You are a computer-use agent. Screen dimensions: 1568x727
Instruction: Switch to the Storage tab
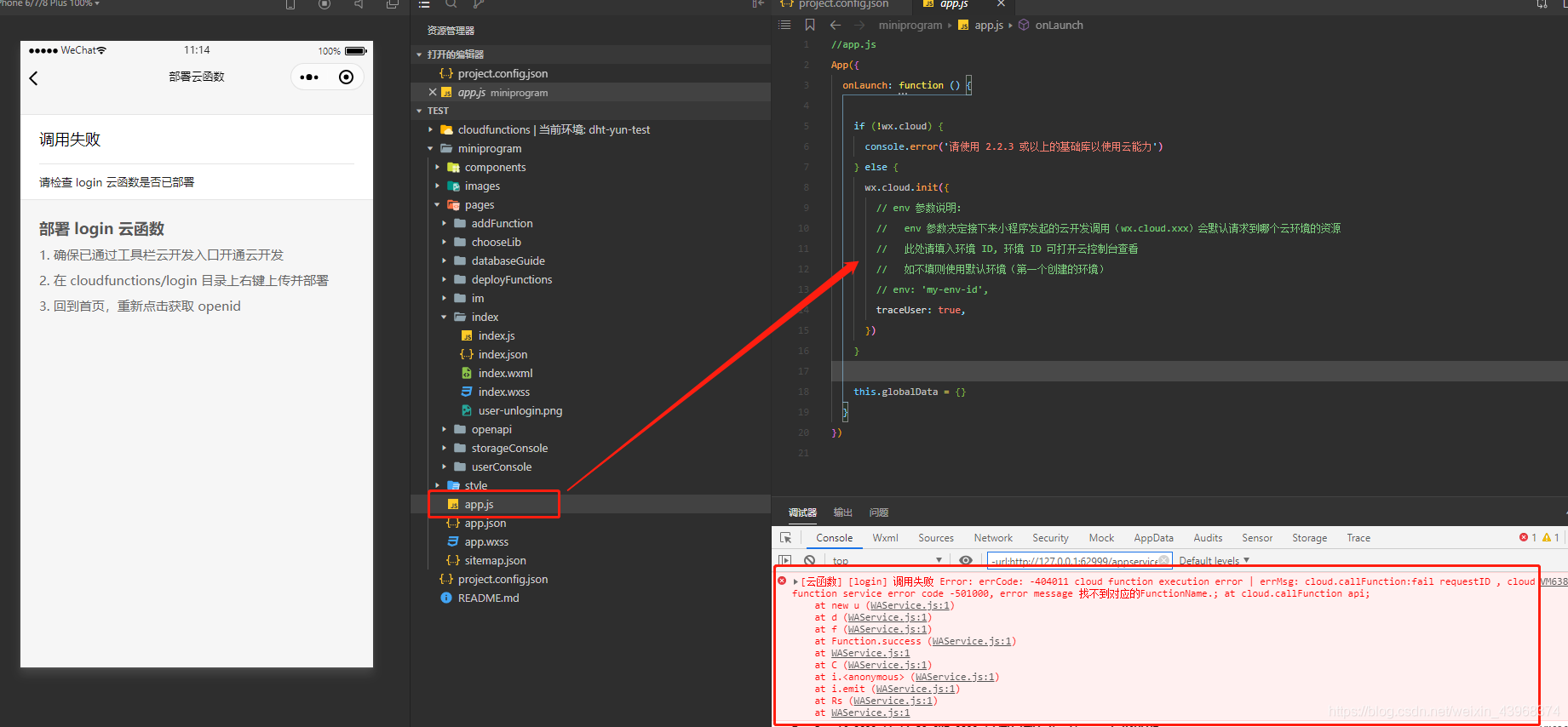pos(1309,538)
